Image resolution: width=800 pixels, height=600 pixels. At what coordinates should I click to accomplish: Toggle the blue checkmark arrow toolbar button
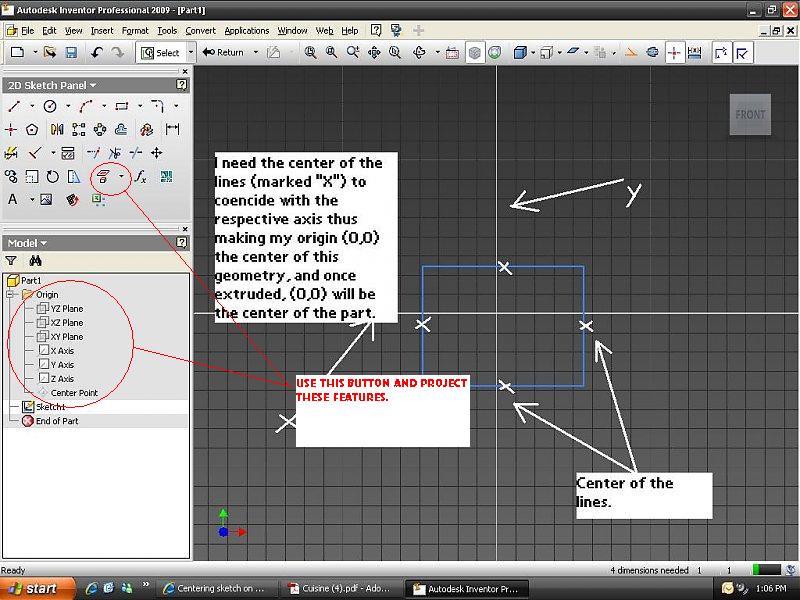(743, 53)
